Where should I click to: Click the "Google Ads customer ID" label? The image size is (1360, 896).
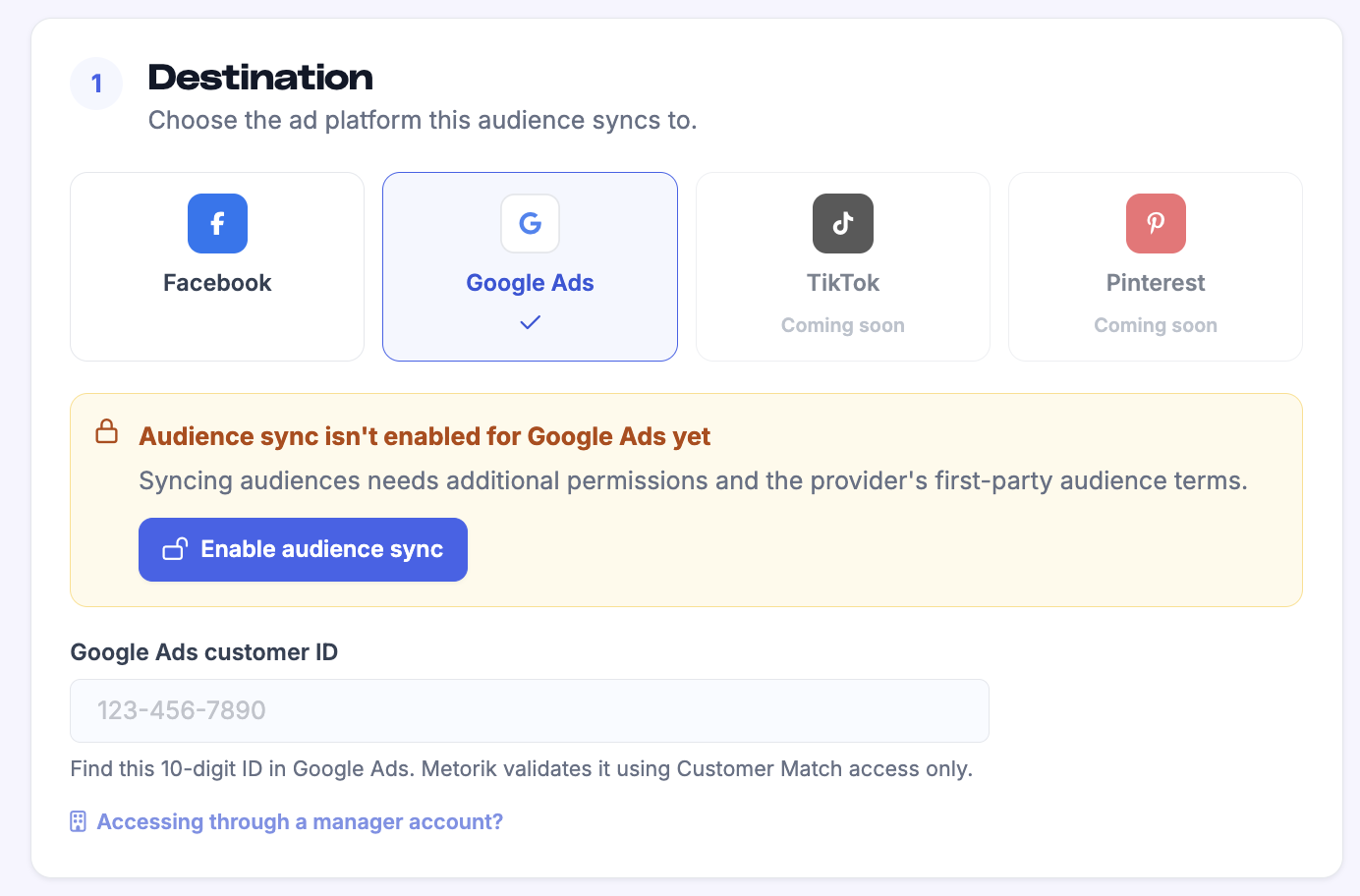tap(204, 652)
